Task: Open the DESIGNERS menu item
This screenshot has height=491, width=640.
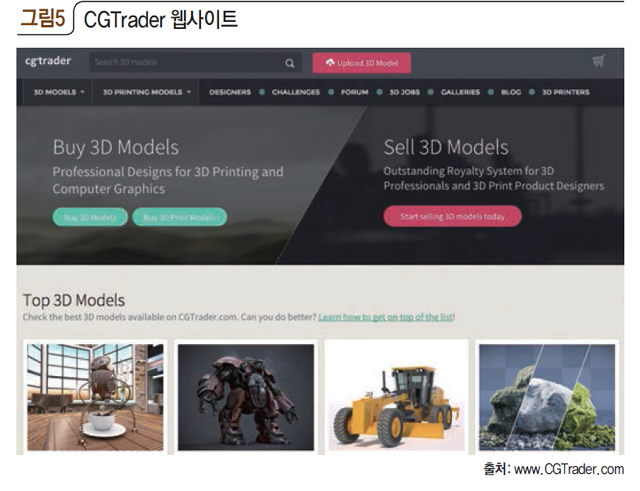Action: click(230, 92)
